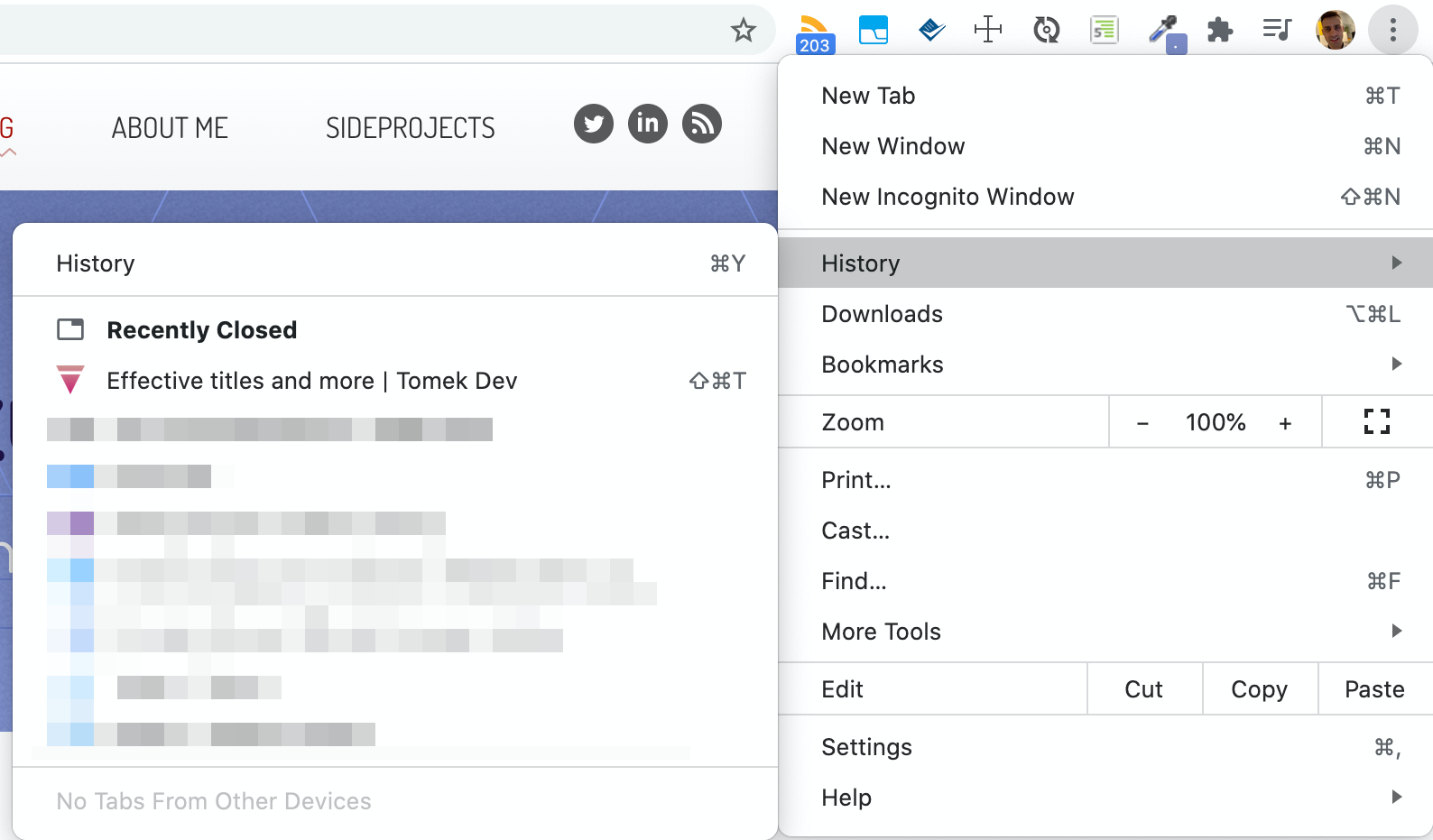Click the user profile avatar
Screen dimensions: 1433x840
(x=1336, y=31)
